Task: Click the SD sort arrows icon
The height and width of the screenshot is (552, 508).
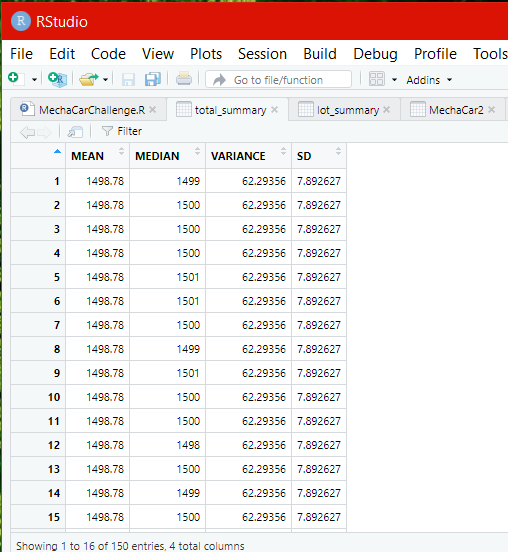Action: pyautogui.click(x=338, y=151)
